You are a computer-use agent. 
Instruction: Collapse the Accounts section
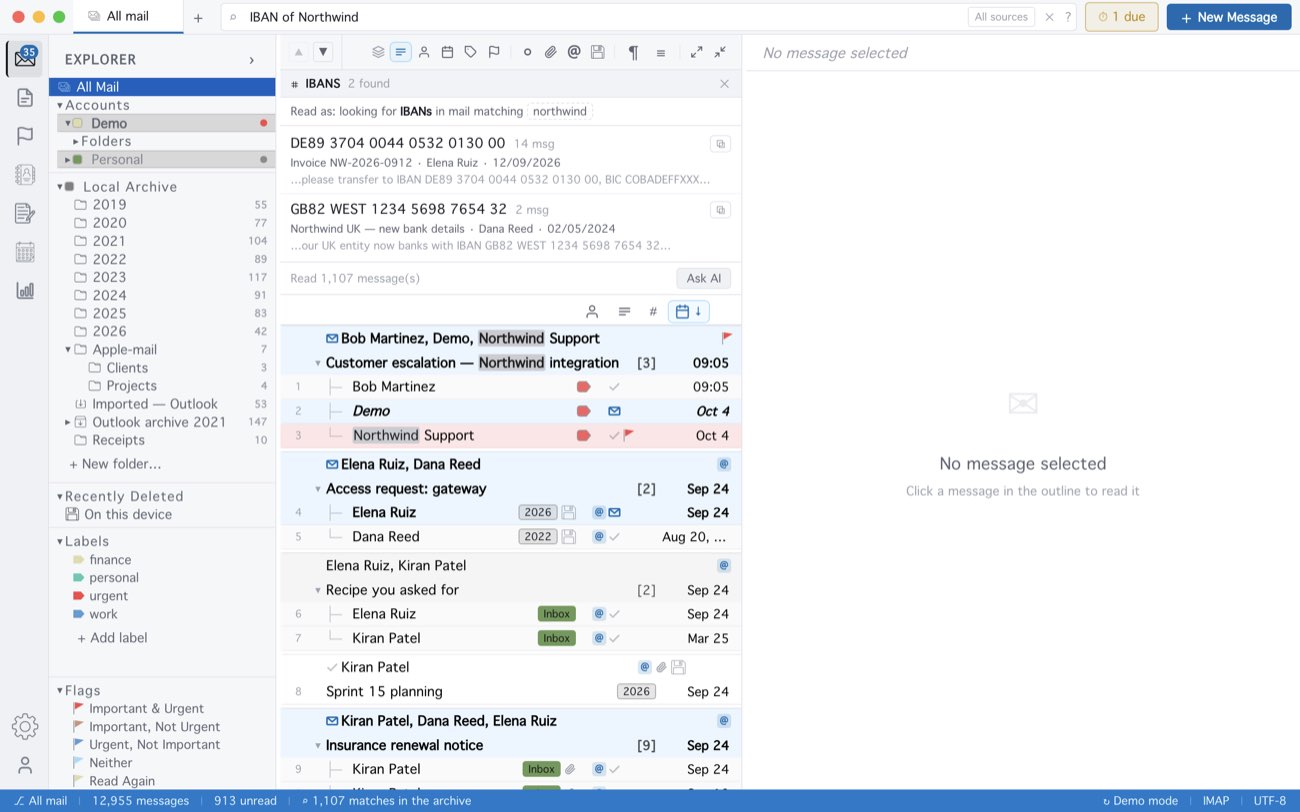tap(60, 105)
